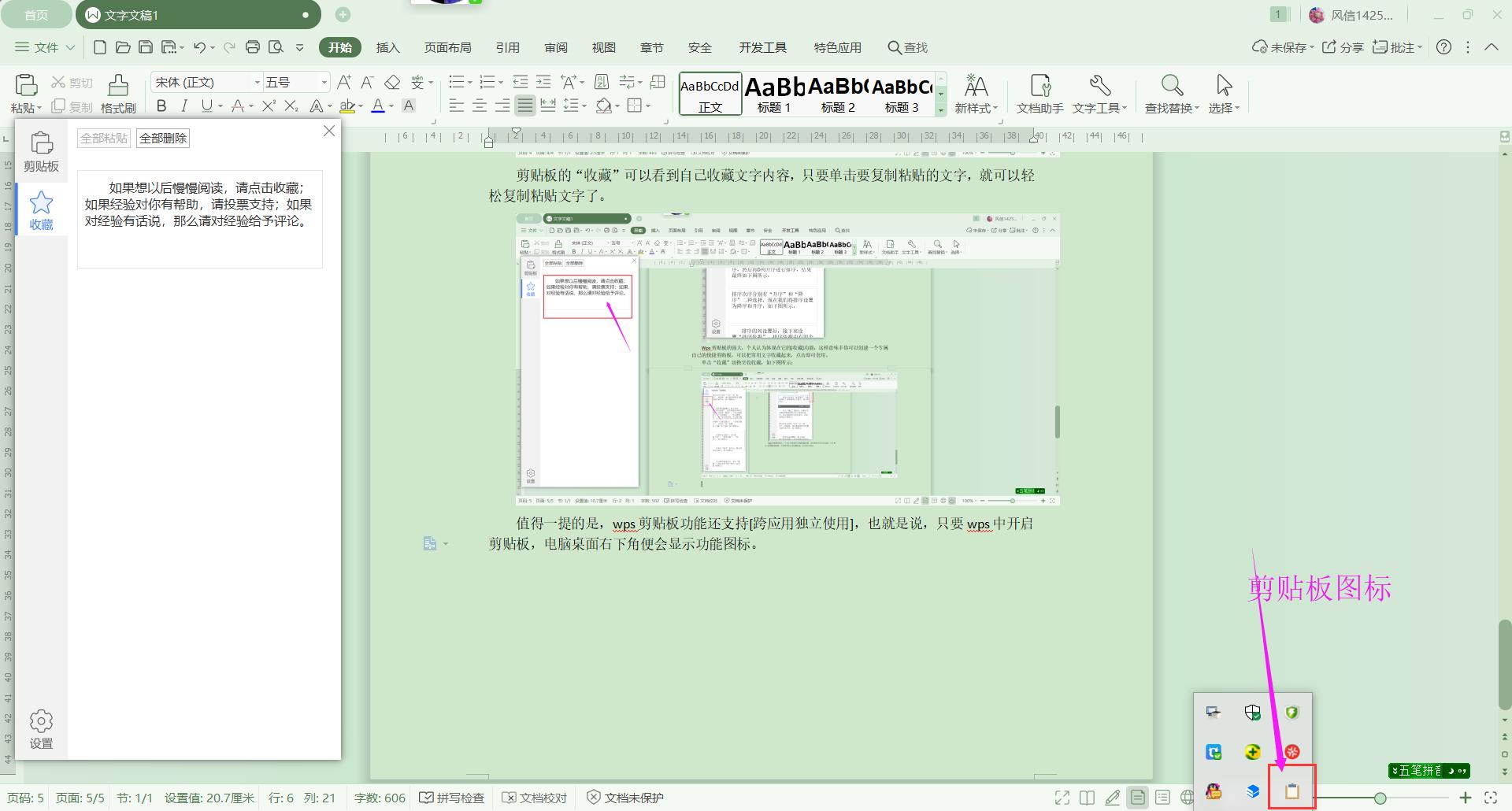Toggle Italic formatting
Screen dimensions: 1512x811
184,106
